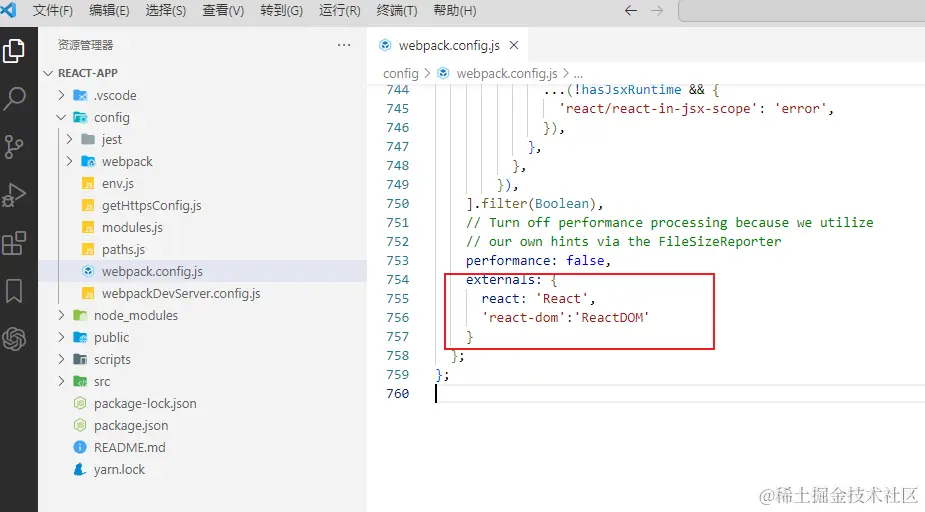The width and height of the screenshot is (925, 512).
Task: Click the VS Code logo icon
Action: pyautogui.click(x=8, y=10)
